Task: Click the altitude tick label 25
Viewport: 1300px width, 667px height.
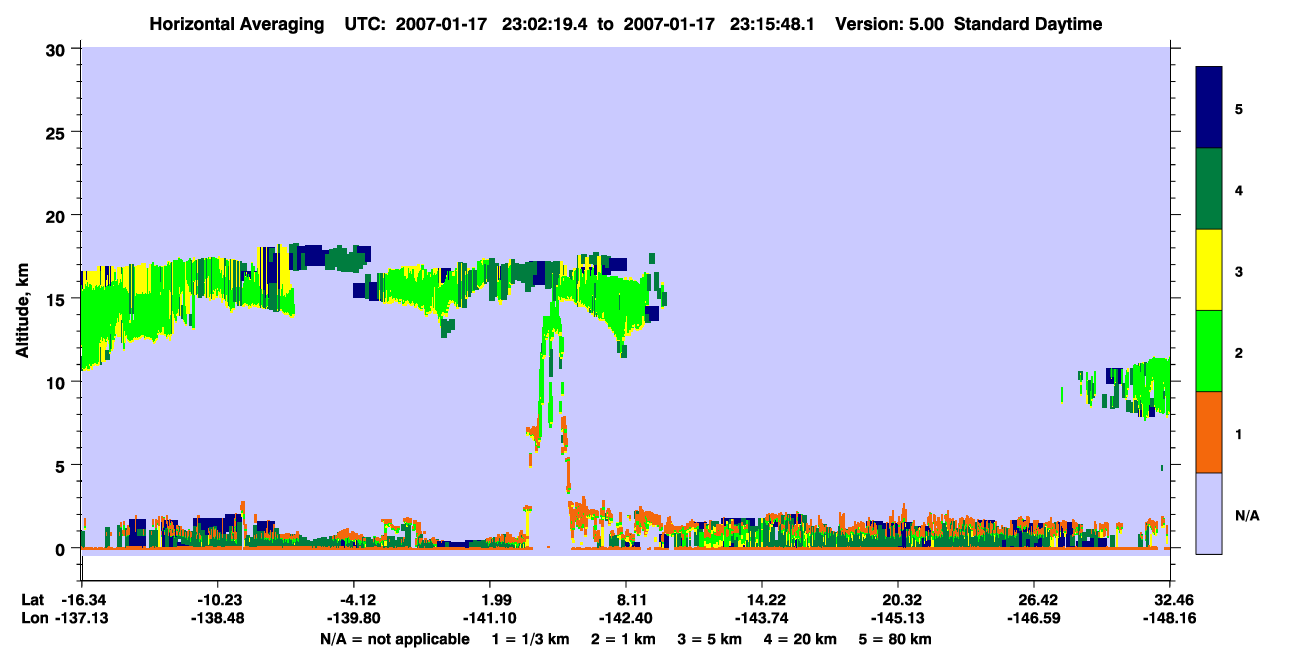Action: coord(56,133)
